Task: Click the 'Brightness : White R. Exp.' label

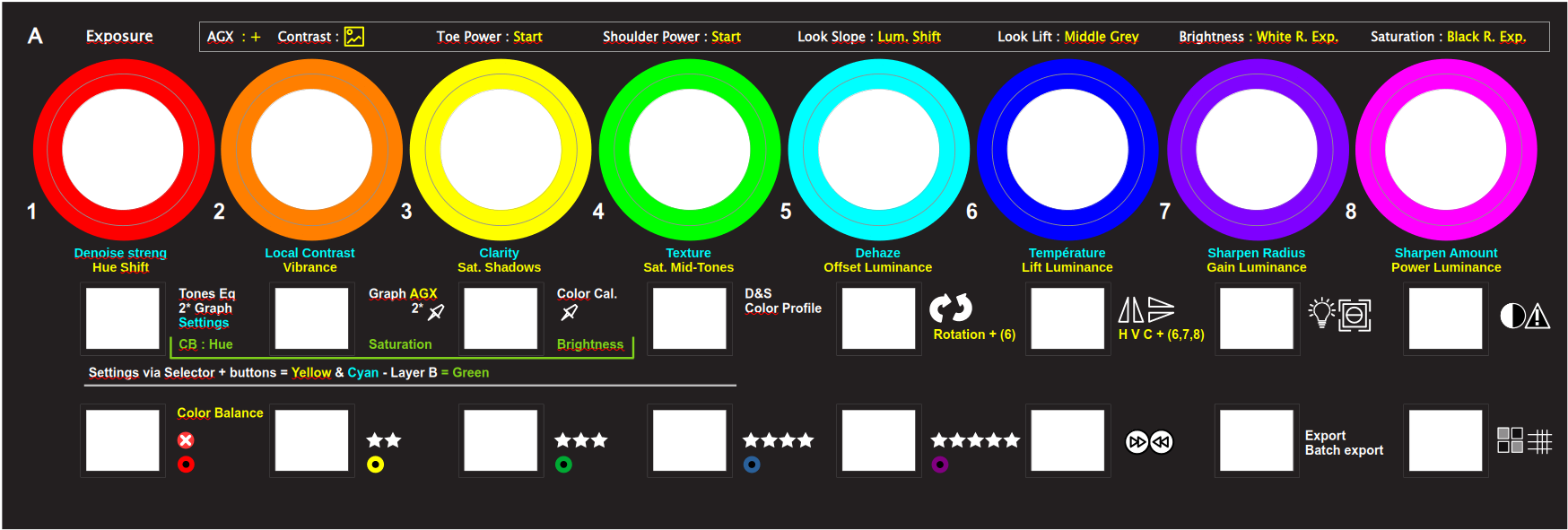Action: tap(1259, 37)
